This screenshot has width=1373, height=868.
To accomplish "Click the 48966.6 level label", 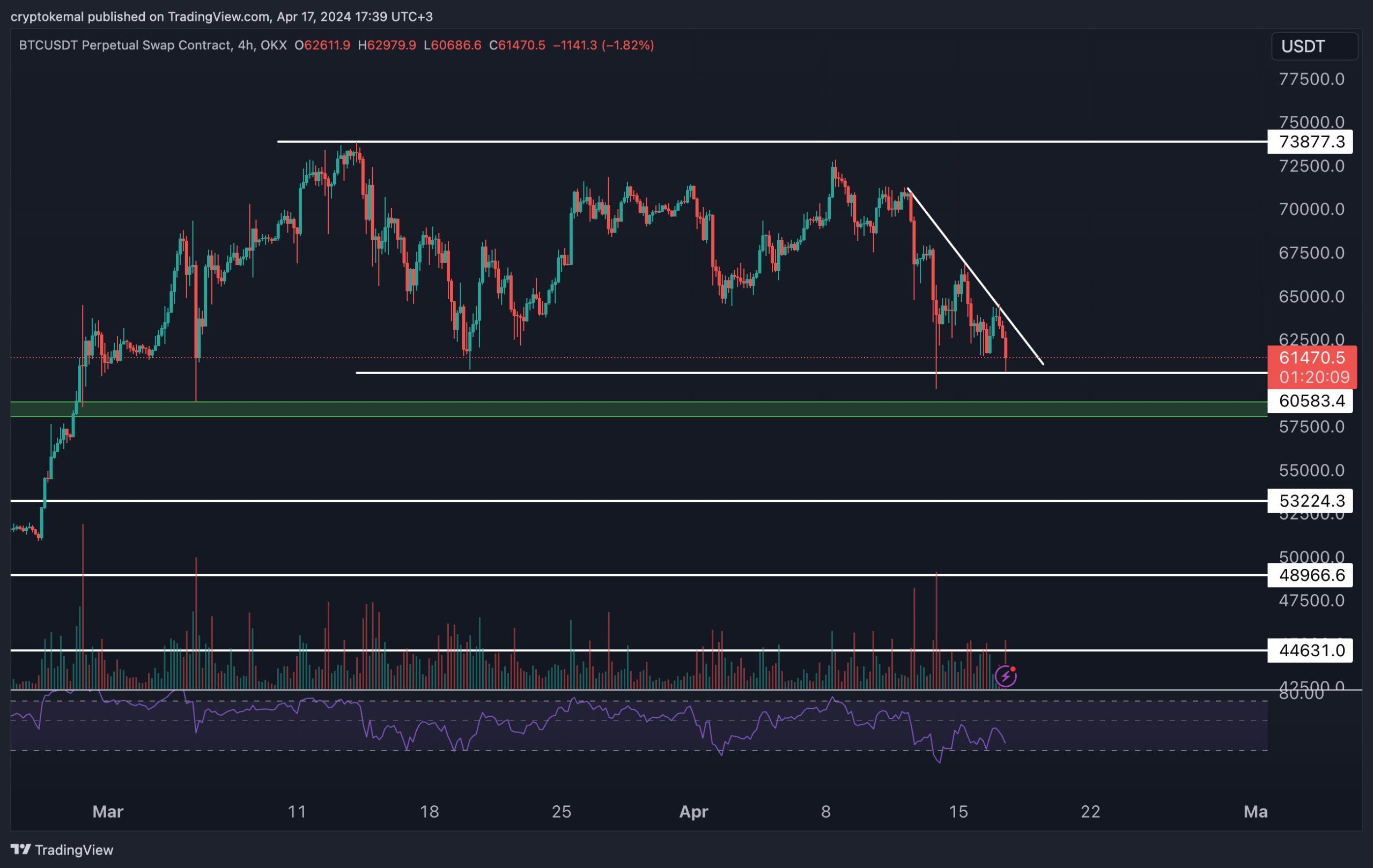I will click(1311, 575).
